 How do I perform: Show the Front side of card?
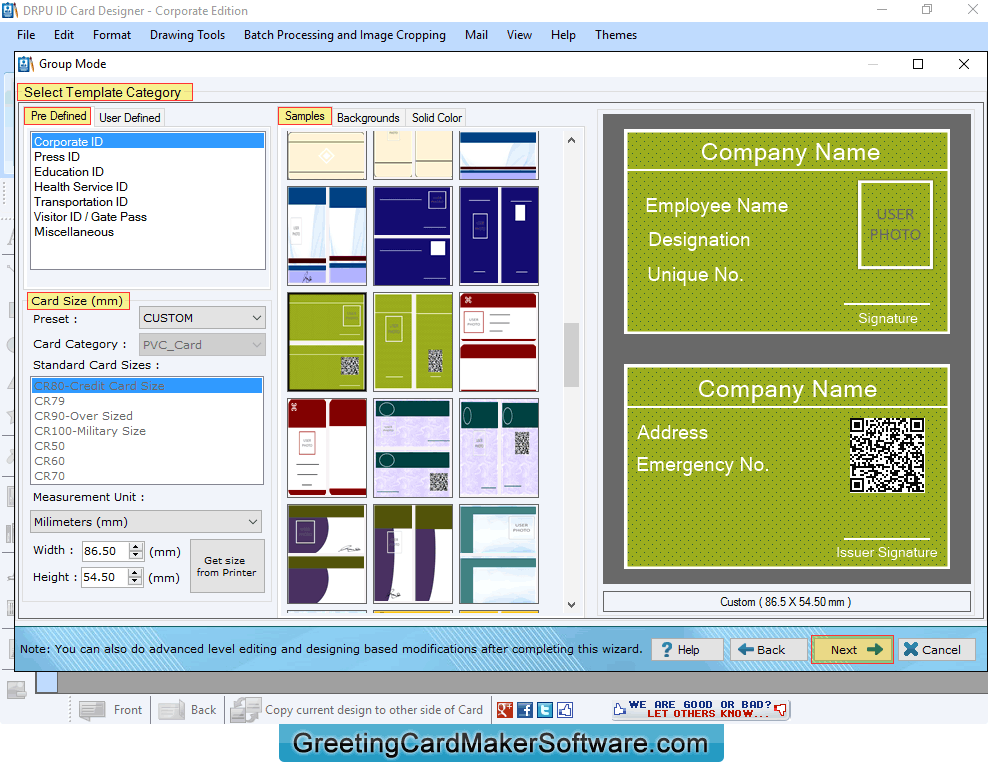coord(112,710)
